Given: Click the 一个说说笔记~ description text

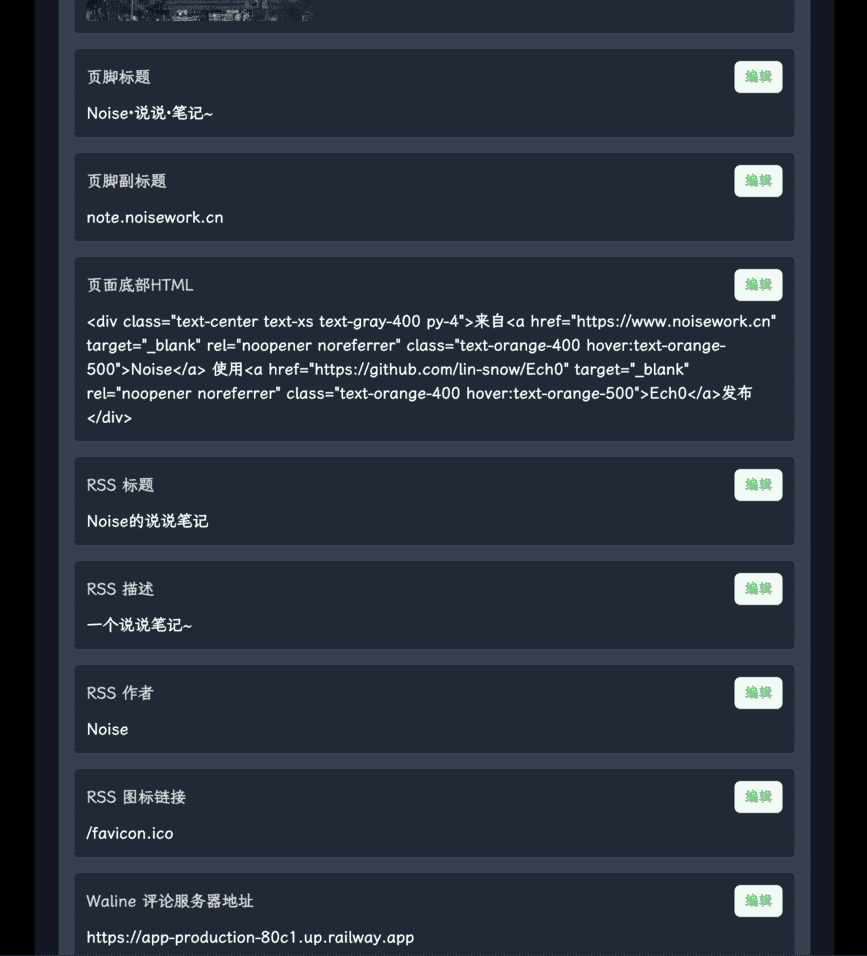Looking at the screenshot, I should pyautogui.click(x=139, y=625).
